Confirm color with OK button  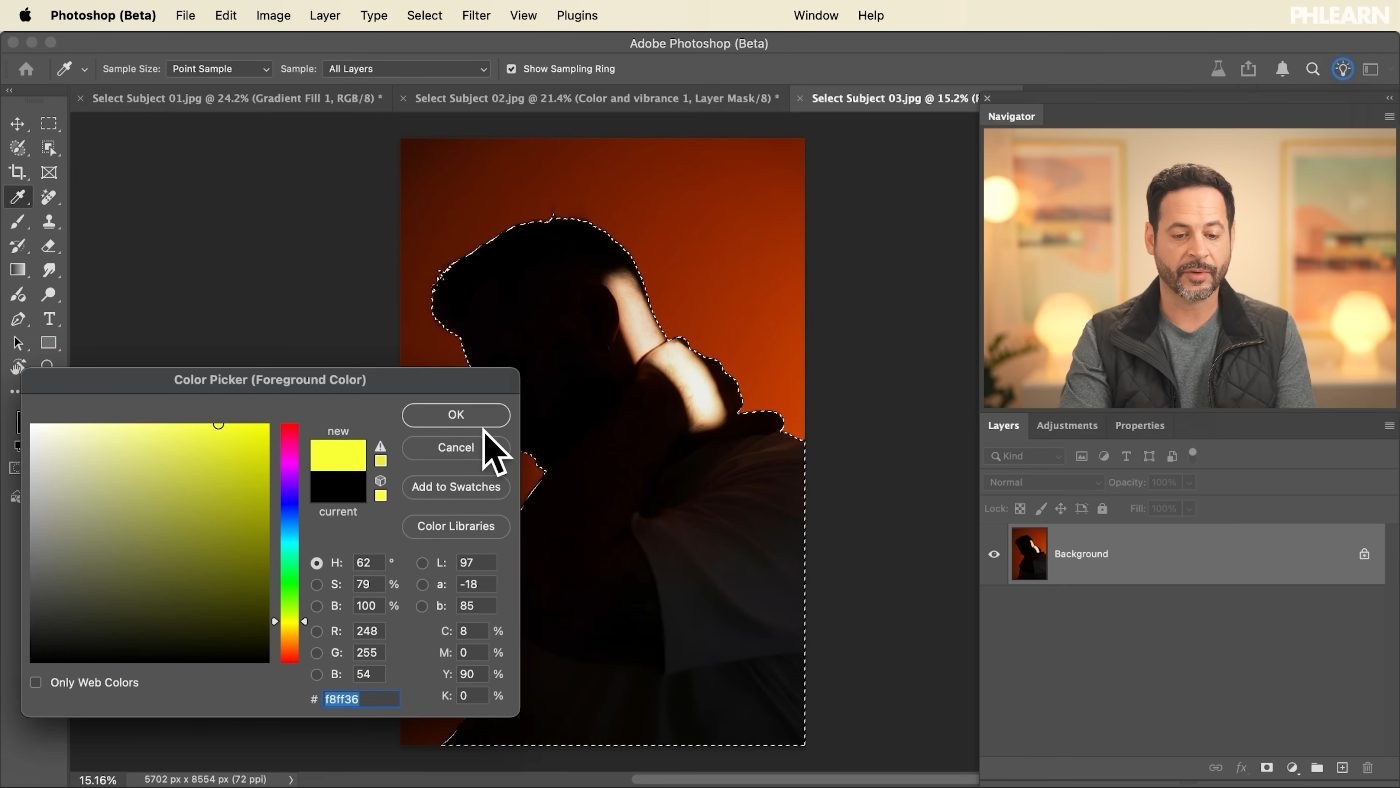(456, 415)
